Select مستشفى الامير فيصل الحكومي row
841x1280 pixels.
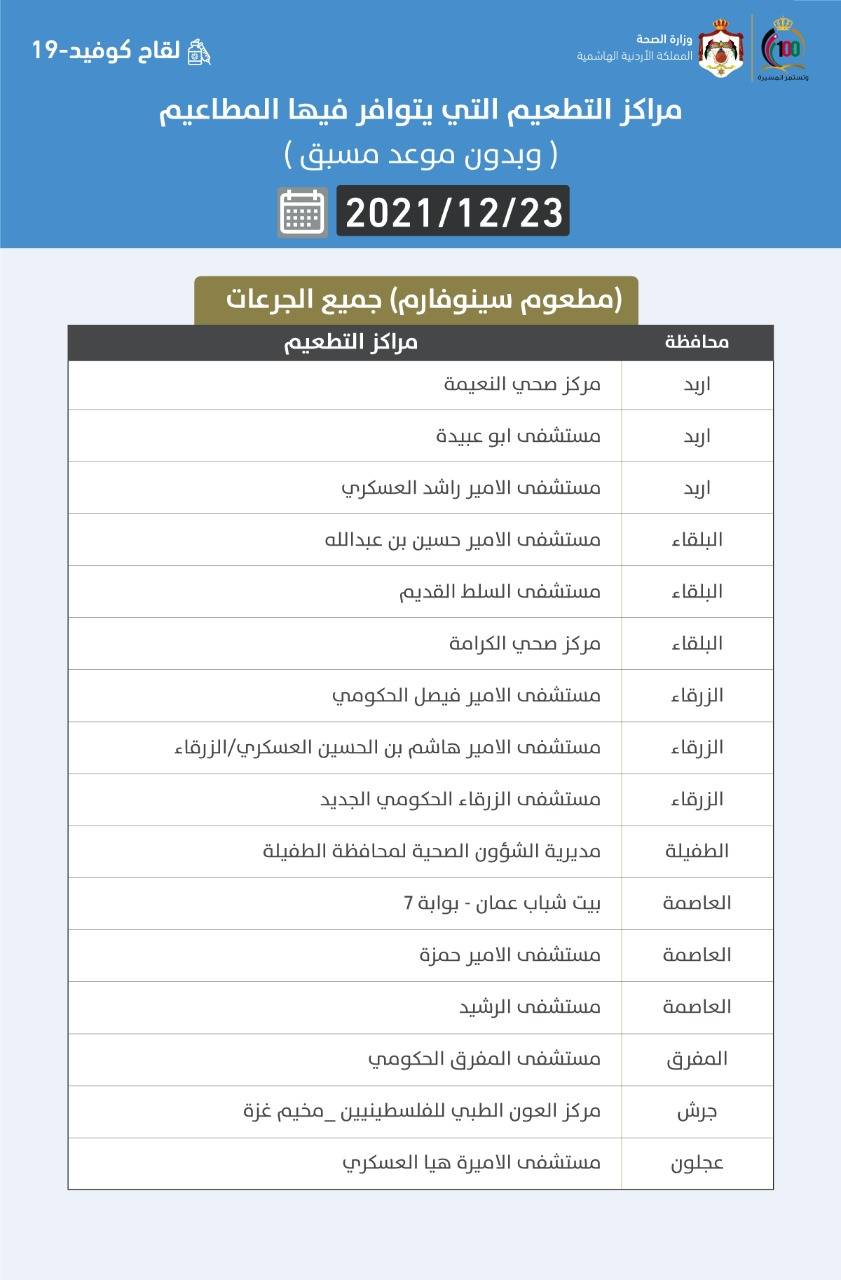coord(466,695)
